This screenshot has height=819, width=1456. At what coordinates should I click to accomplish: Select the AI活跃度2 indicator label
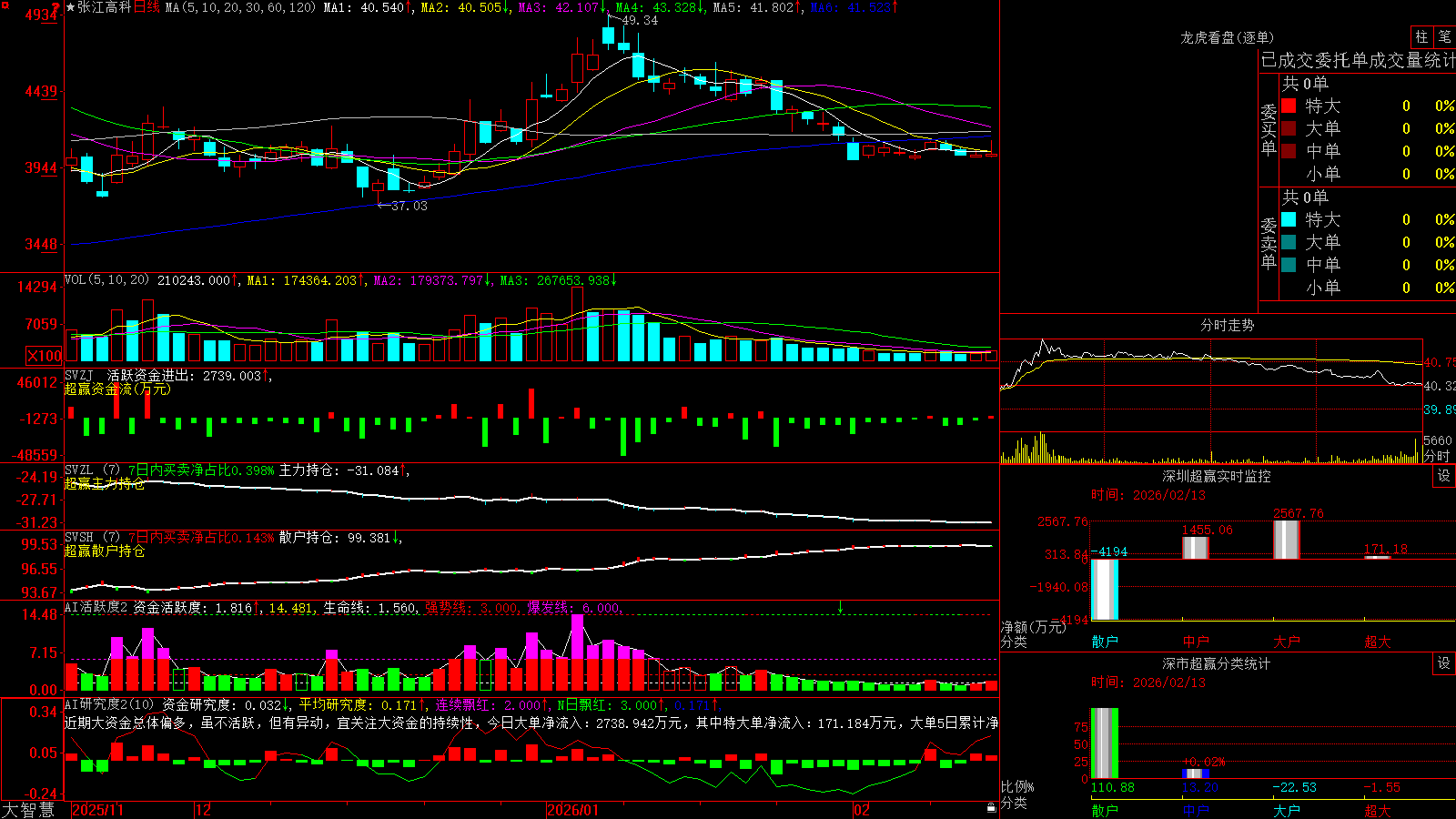pos(96,607)
